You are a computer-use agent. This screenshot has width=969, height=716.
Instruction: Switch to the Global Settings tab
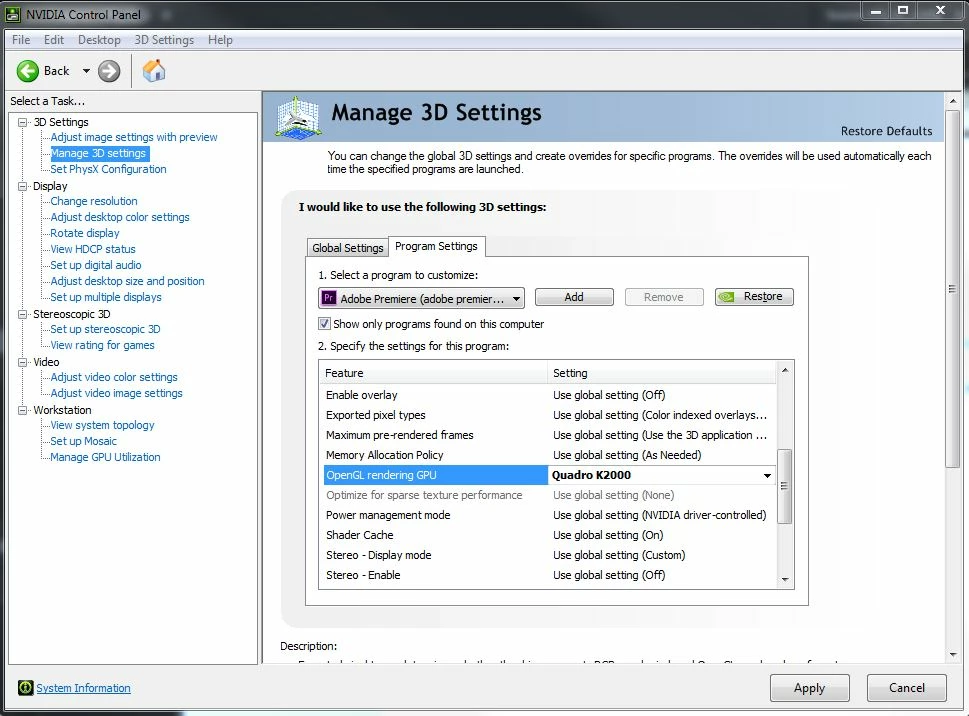(347, 248)
